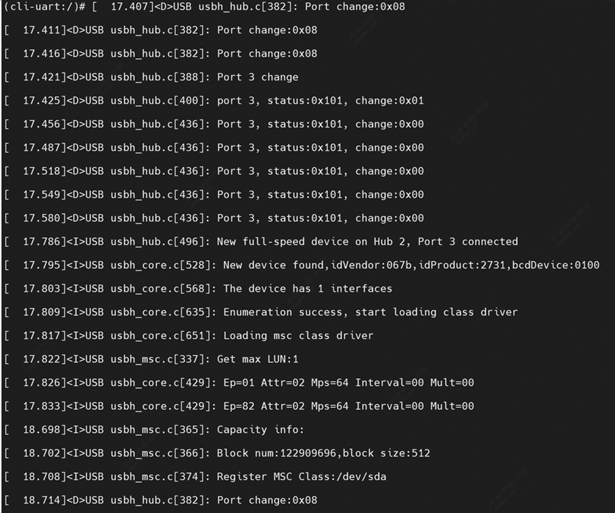The height and width of the screenshot is (513, 615).
Task: Click the cli-uart prompt at top
Action: (40, 7)
